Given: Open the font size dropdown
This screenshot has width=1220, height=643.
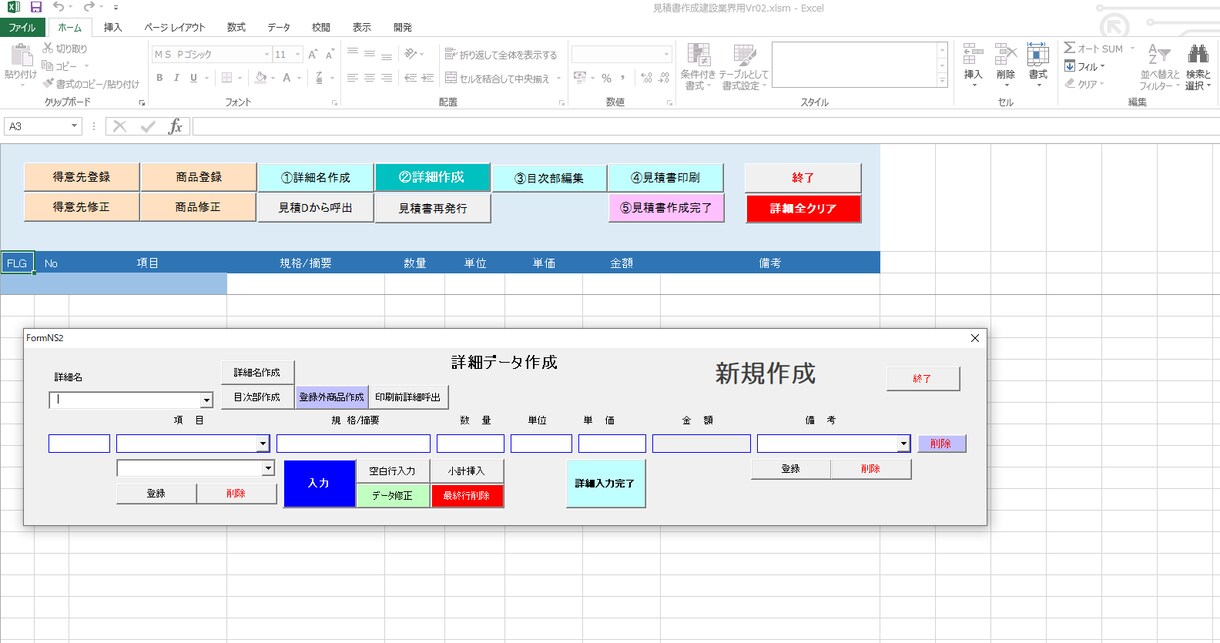Looking at the screenshot, I should coord(297,54).
